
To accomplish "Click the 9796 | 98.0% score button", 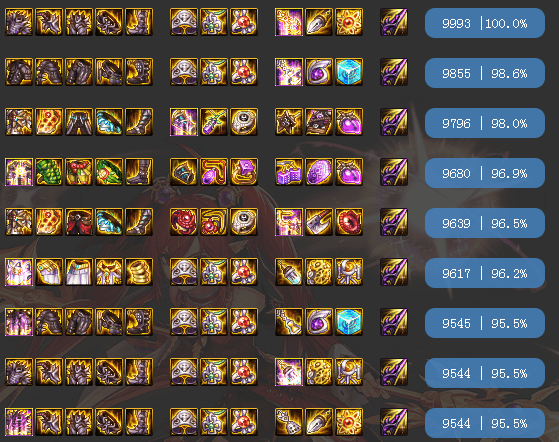I will [484, 123].
